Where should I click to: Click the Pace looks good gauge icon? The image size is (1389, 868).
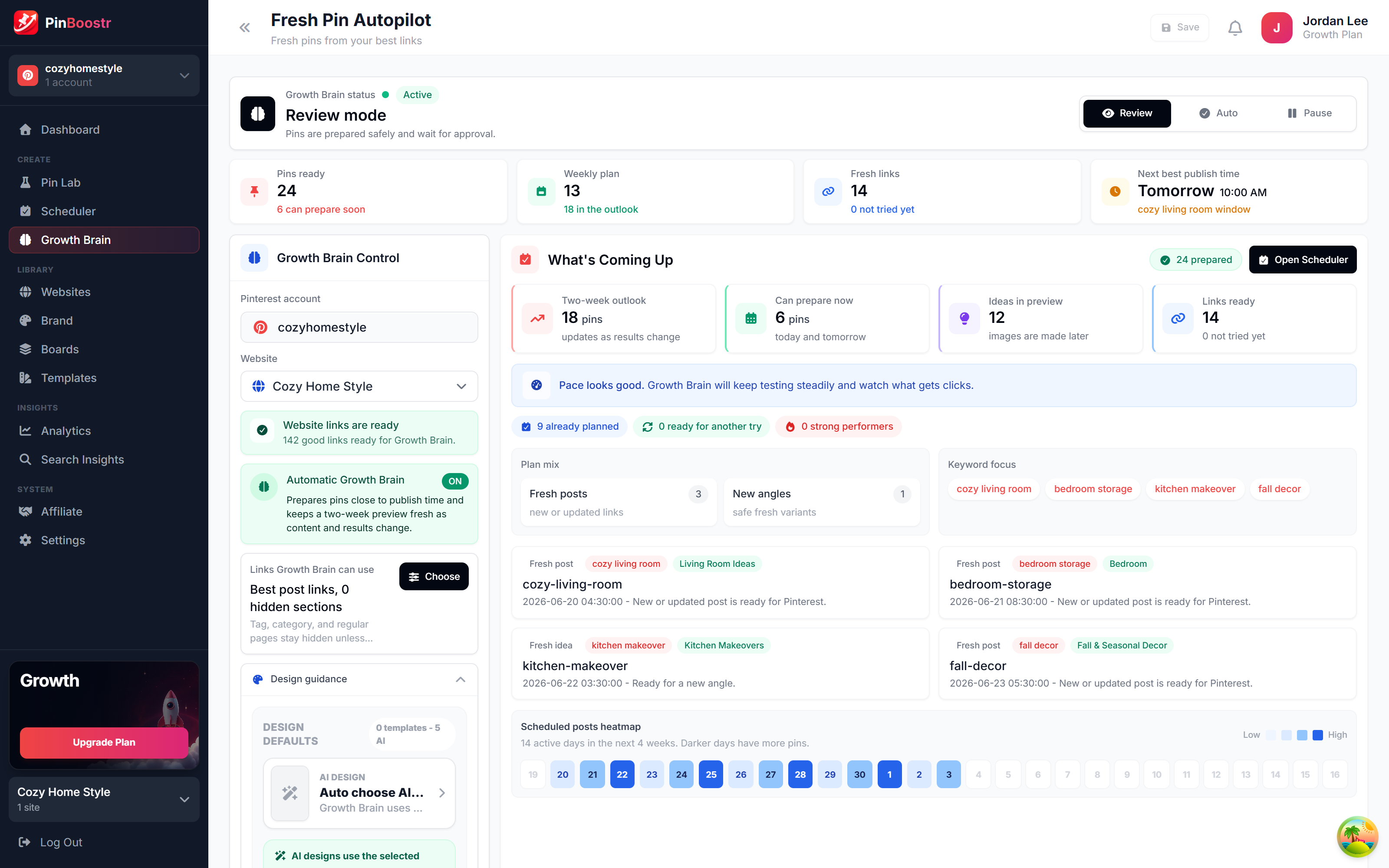(x=537, y=385)
